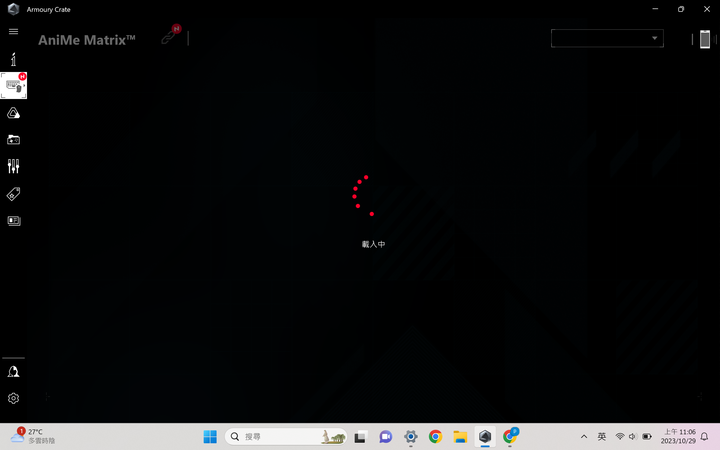The width and height of the screenshot is (720, 450).
Task: Expand the dropdown box at top right
Action: click(607, 38)
